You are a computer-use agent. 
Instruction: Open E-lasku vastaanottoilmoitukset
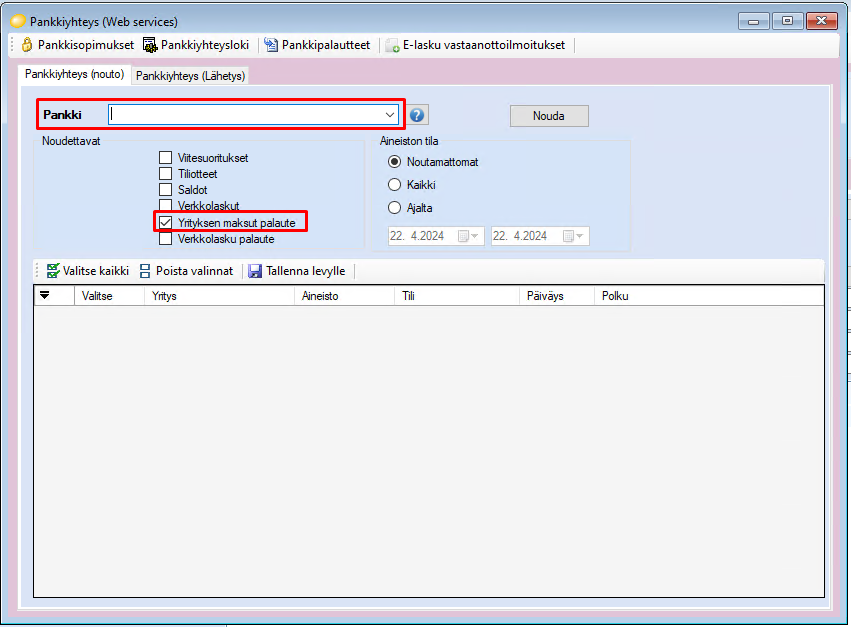[475, 45]
